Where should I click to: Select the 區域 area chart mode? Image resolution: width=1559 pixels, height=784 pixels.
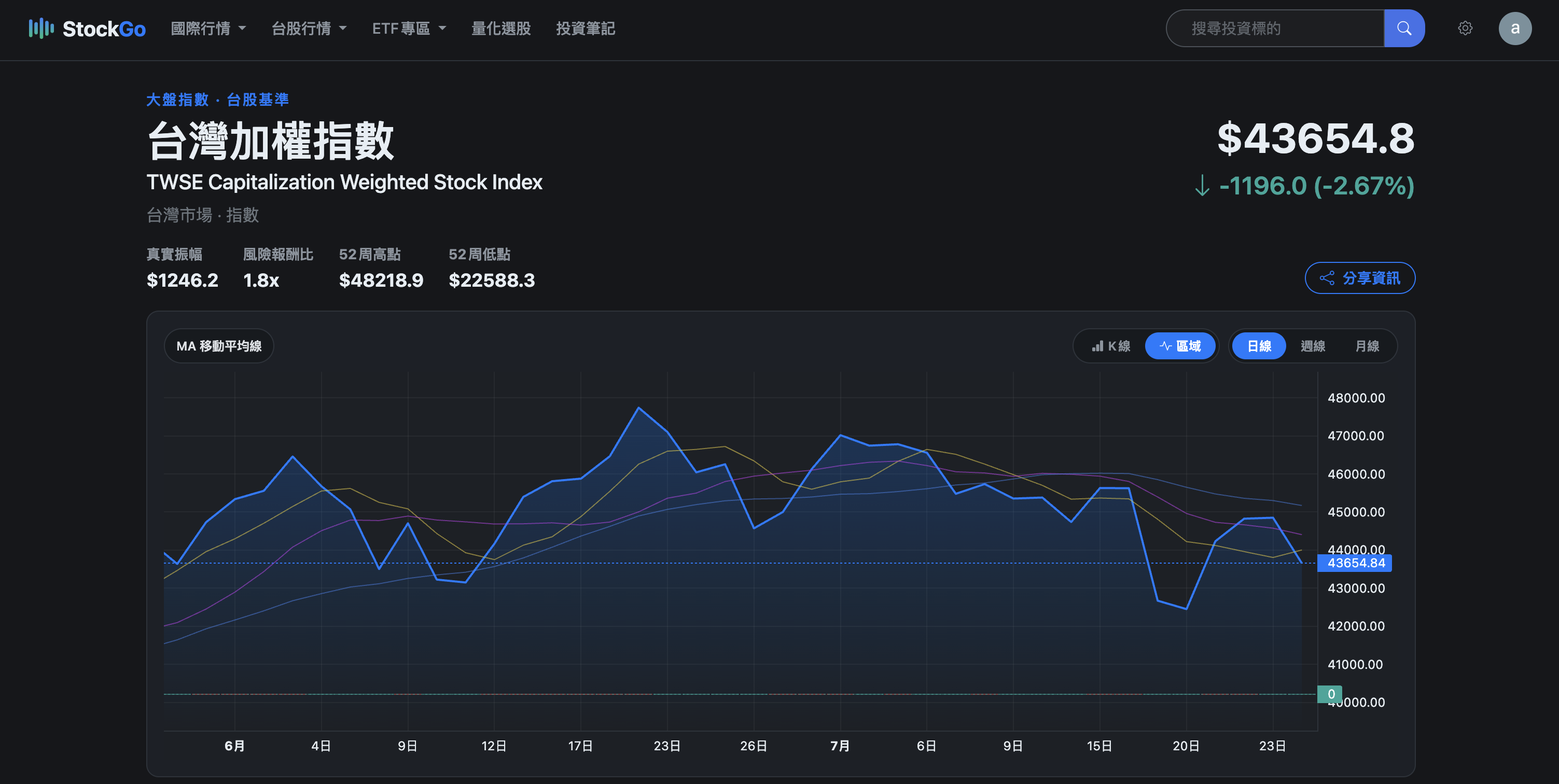coord(1180,346)
